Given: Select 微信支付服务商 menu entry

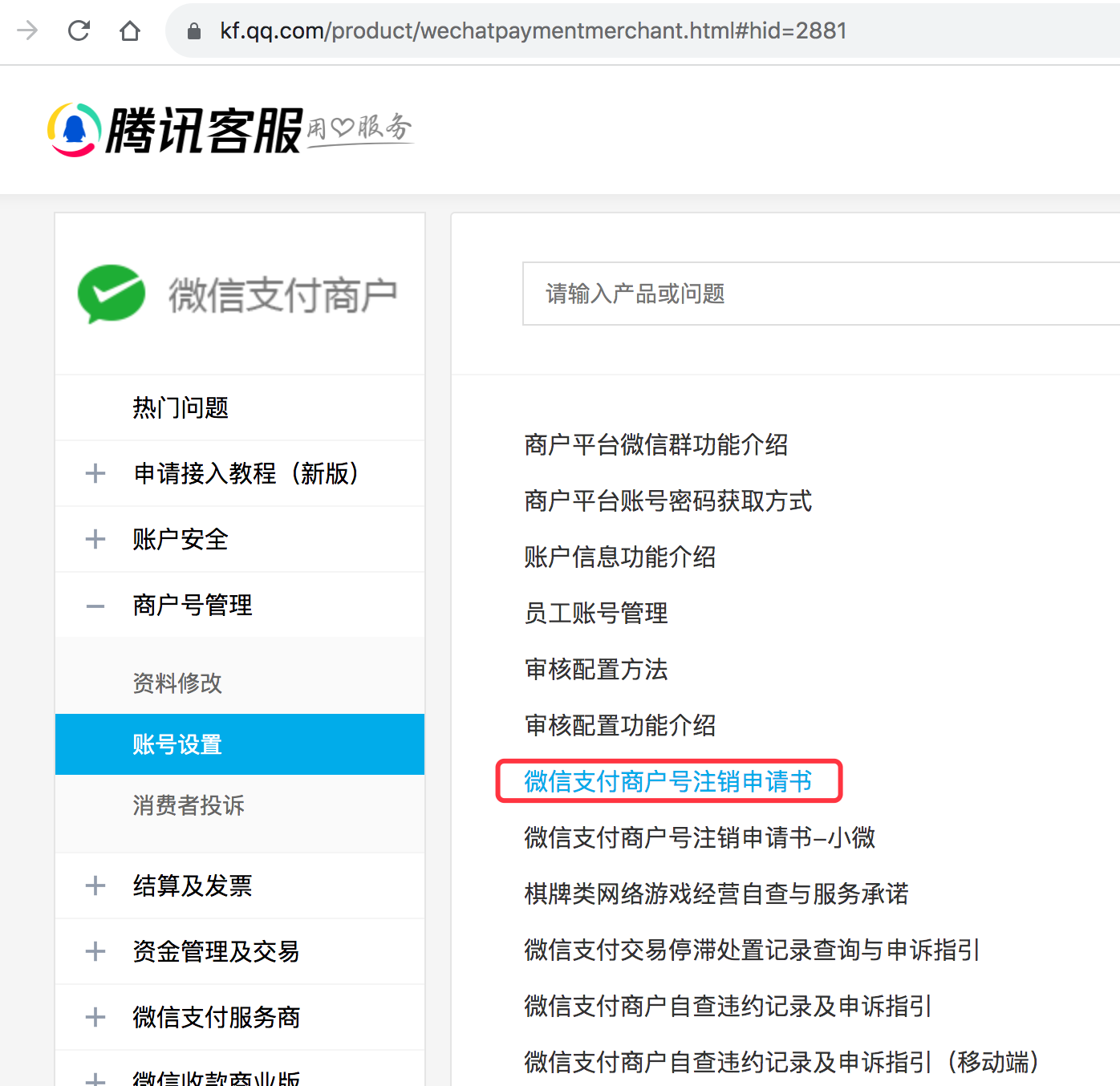Looking at the screenshot, I should click(x=217, y=1017).
